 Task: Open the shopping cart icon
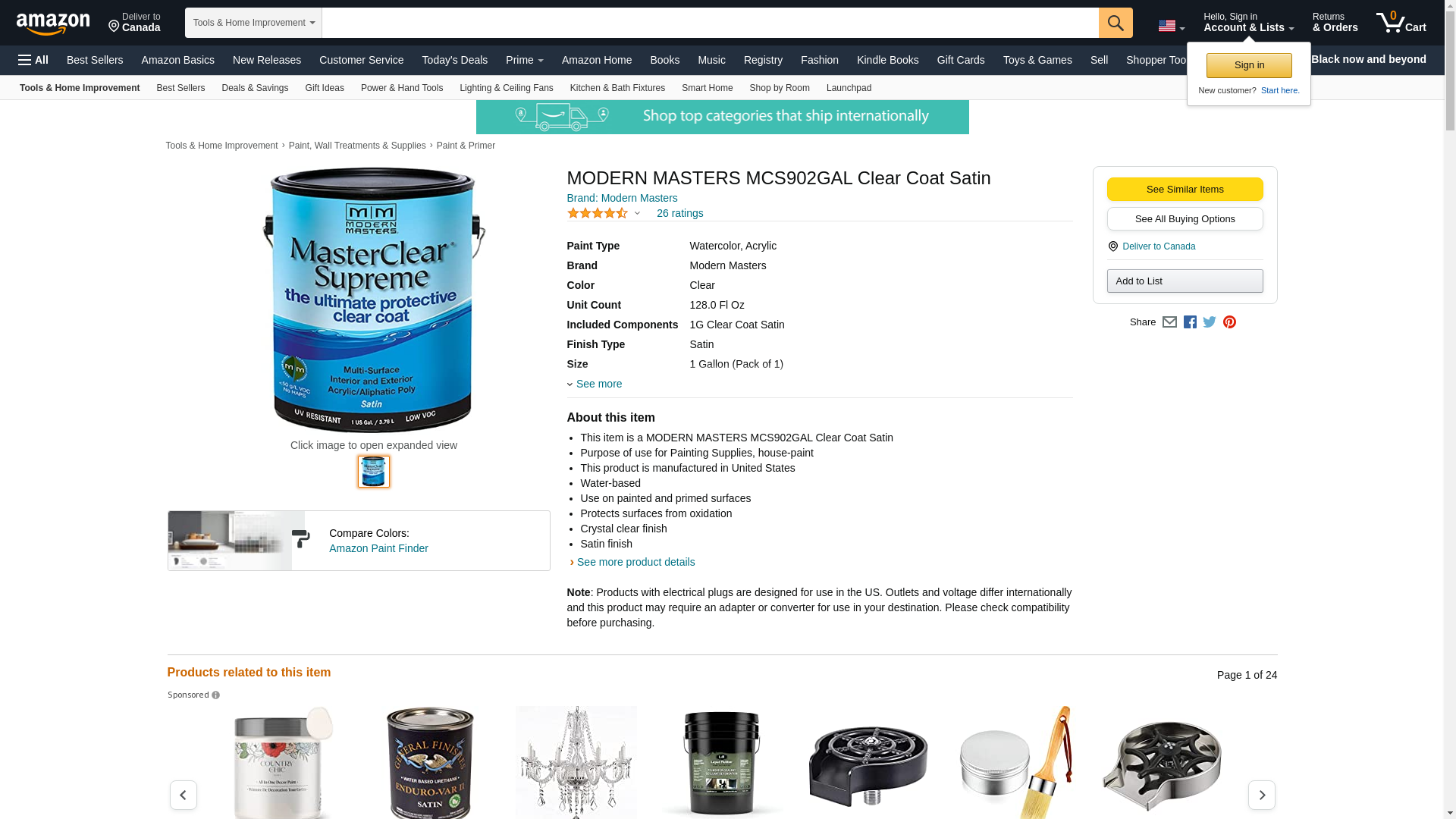[1401, 23]
